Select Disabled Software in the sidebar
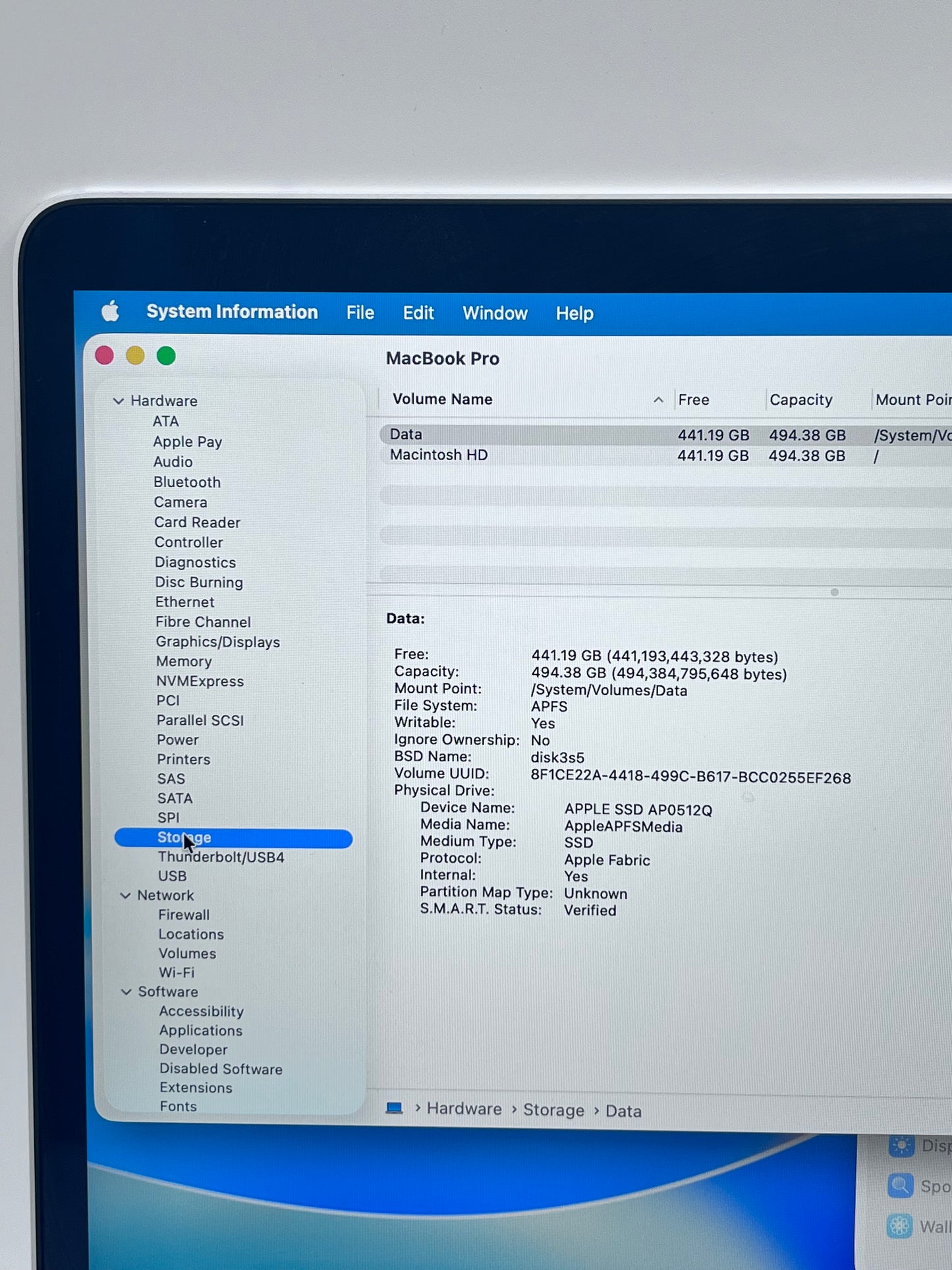The image size is (952, 1270). click(221, 1068)
